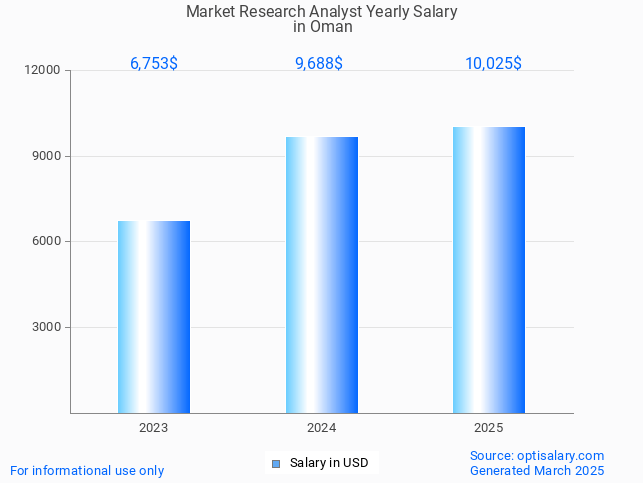Click the 10,025$ value label

click(x=493, y=64)
